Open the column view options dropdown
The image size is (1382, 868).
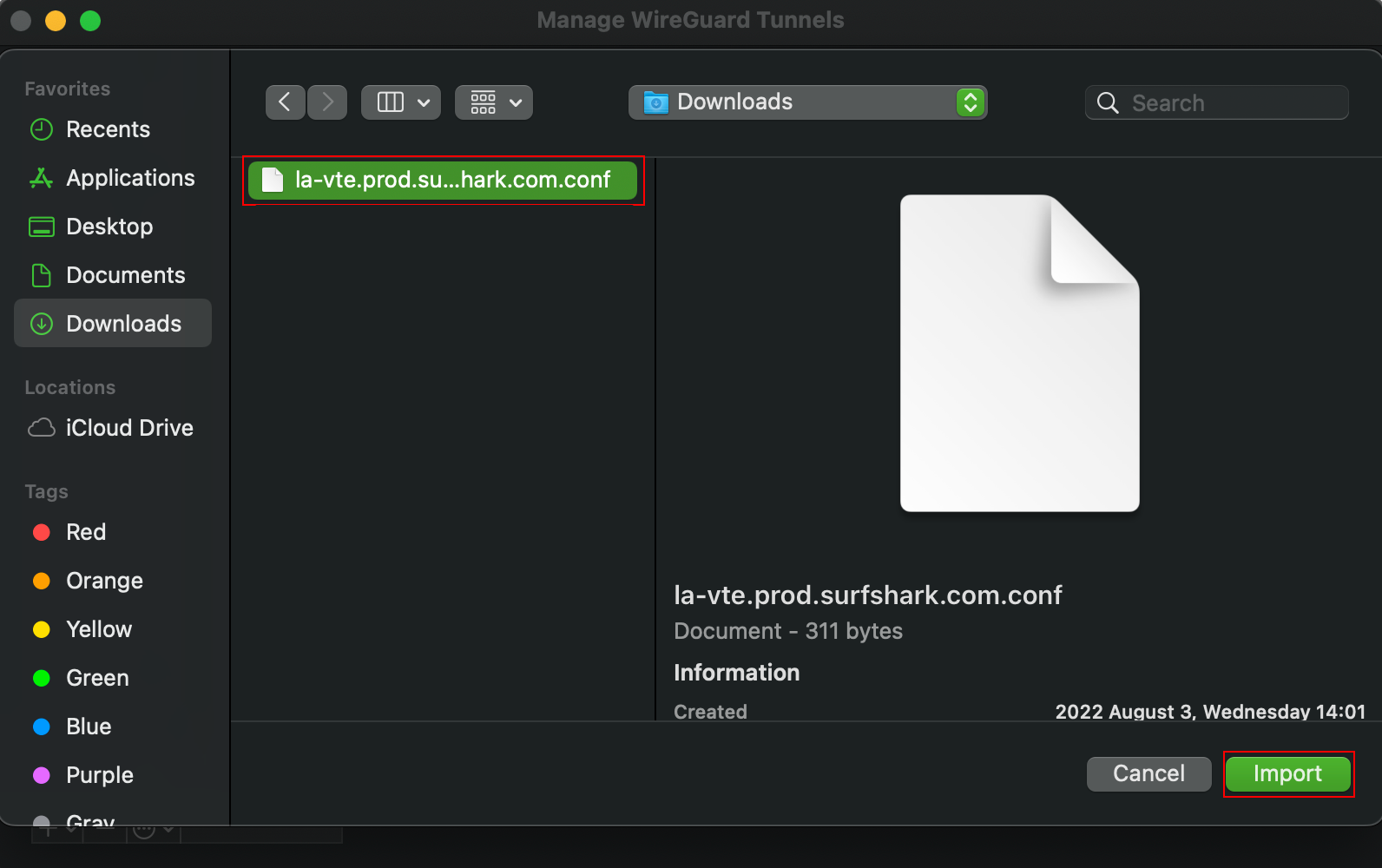click(x=401, y=102)
